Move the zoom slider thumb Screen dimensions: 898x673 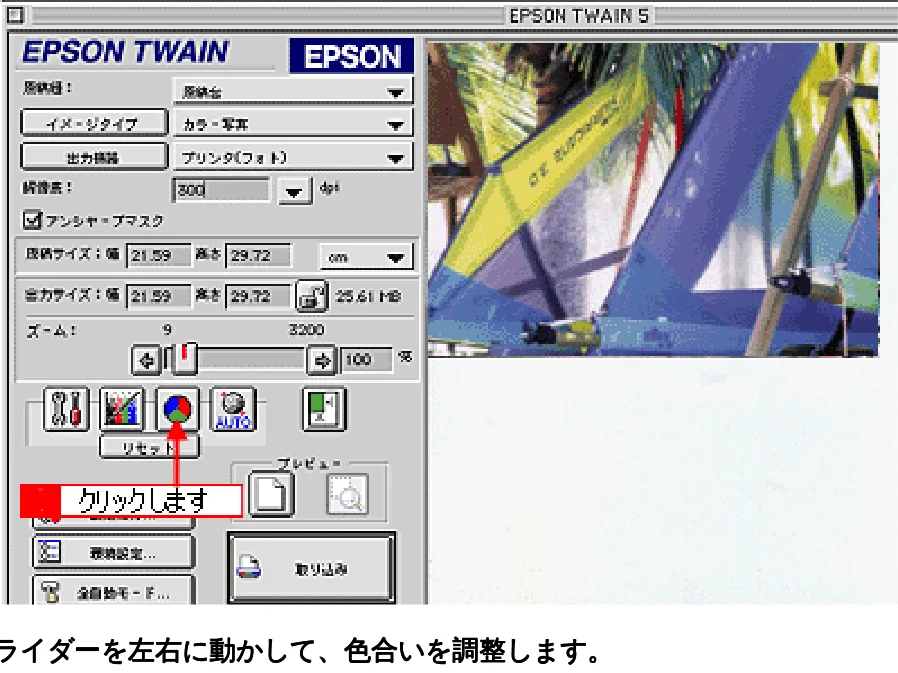184,359
